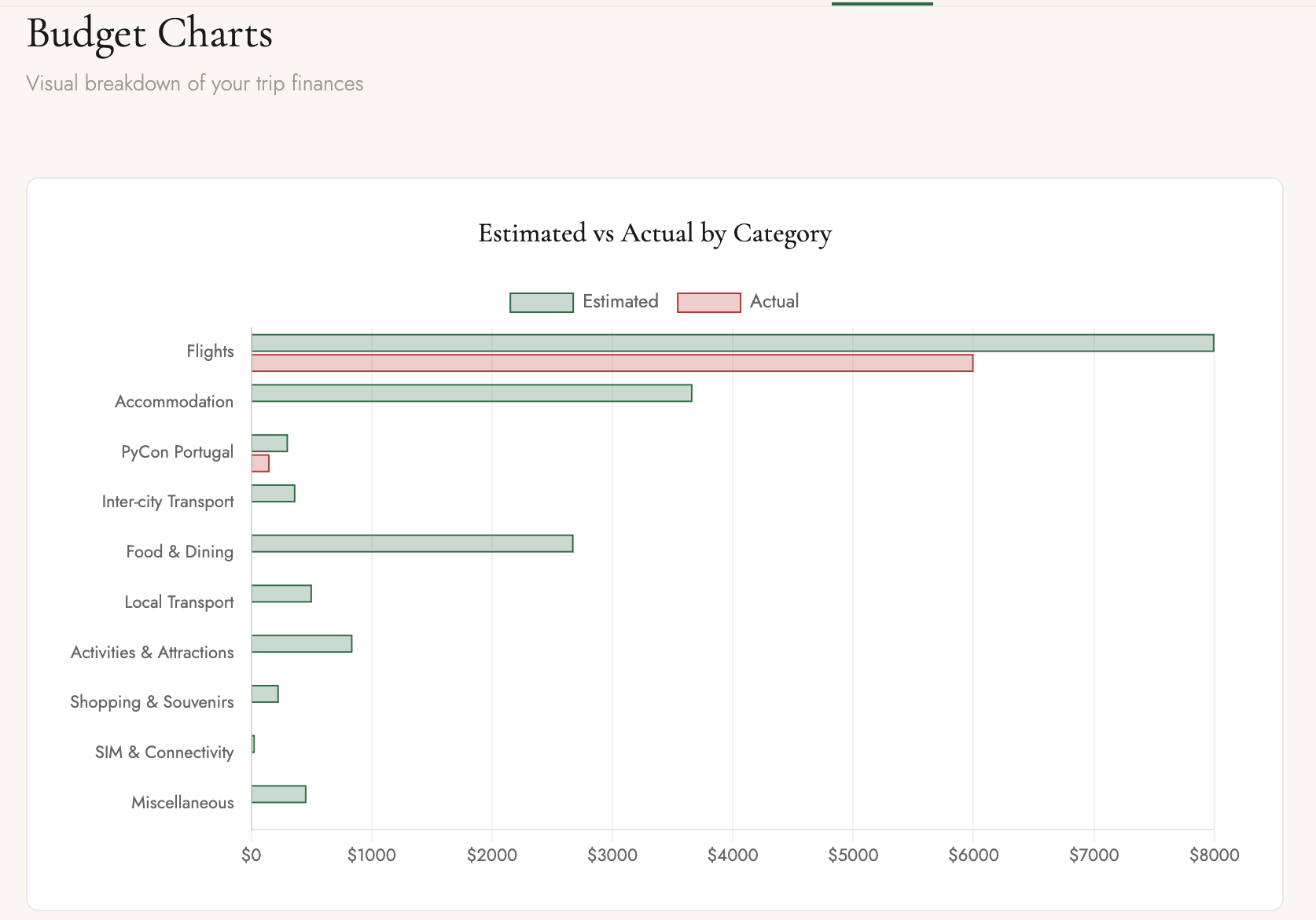This screenshot has width=1316, height=920.
Task: Click the tiny SIM & Connectivity bar
Action: click(x=253, y=744)
